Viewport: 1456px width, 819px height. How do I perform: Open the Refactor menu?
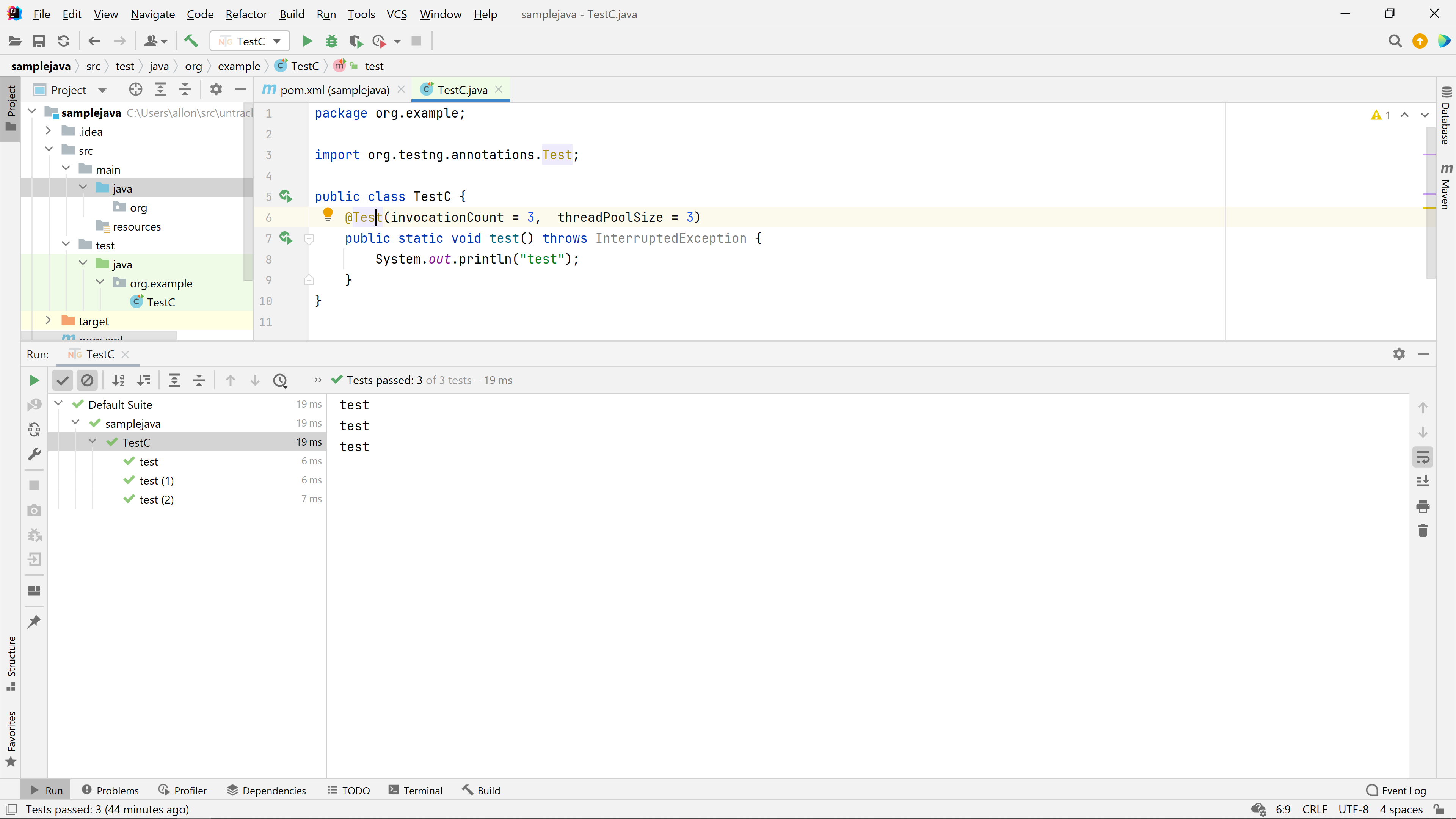[246, 14]
